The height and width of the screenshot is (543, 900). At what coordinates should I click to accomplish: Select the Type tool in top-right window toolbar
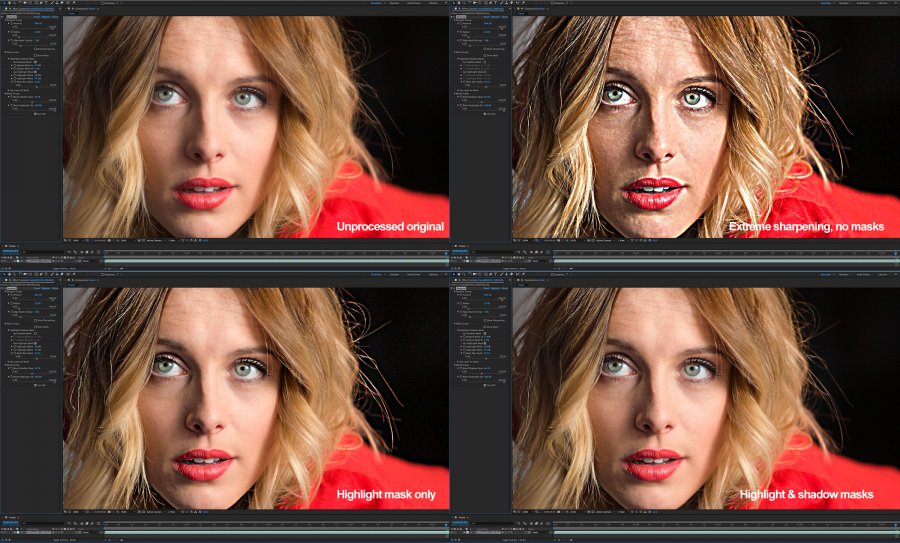click(x=496, y=3)
